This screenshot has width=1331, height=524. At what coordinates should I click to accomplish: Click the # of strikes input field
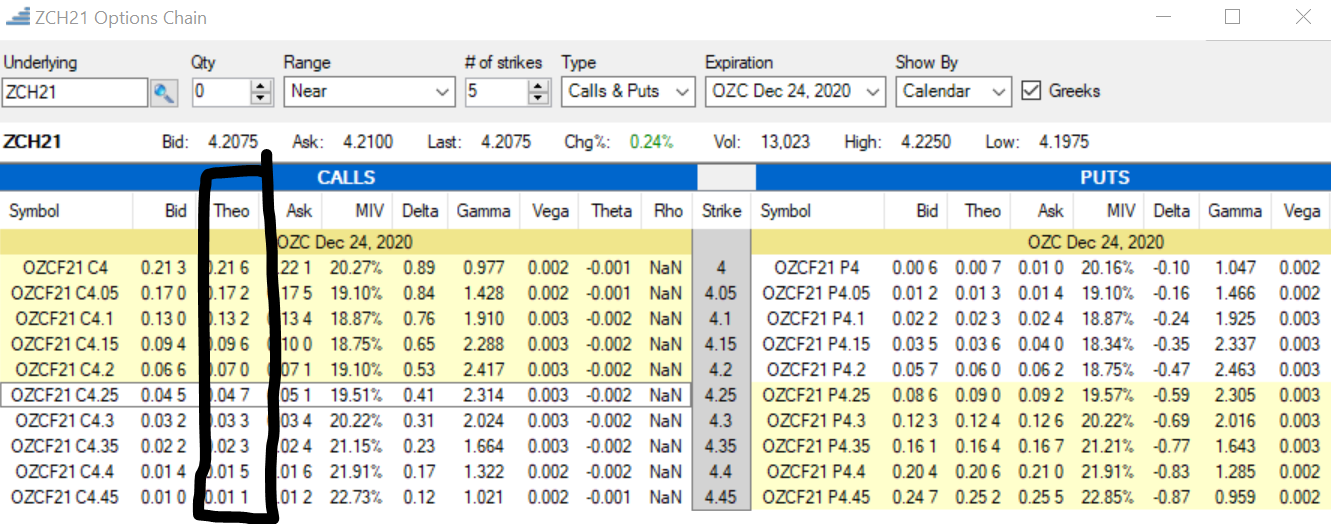496,92
